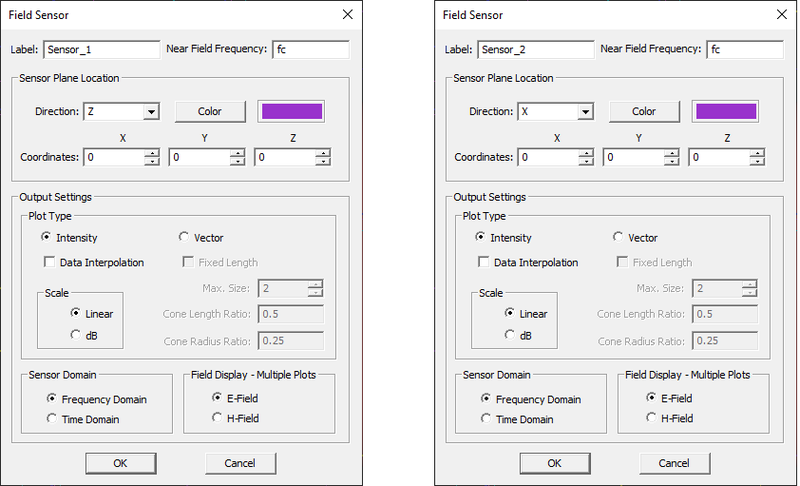Image resolution: width=800 pixels, height=486 pixels.
Task: Select dB scale in Sensor_2 dialog
Action: click(x=510, y=335)
